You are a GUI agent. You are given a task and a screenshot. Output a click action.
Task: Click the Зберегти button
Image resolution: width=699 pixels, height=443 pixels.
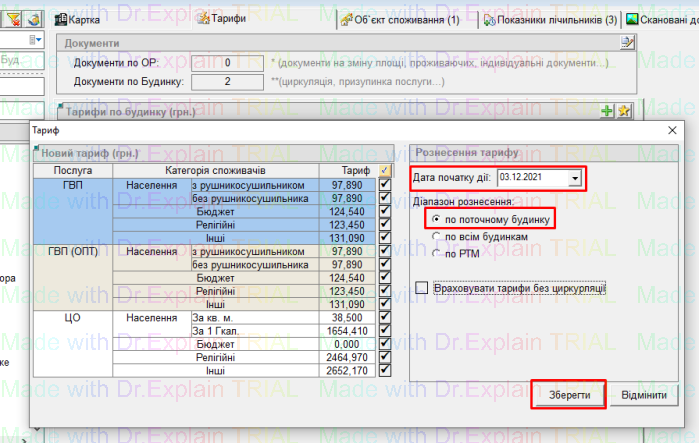568,395
